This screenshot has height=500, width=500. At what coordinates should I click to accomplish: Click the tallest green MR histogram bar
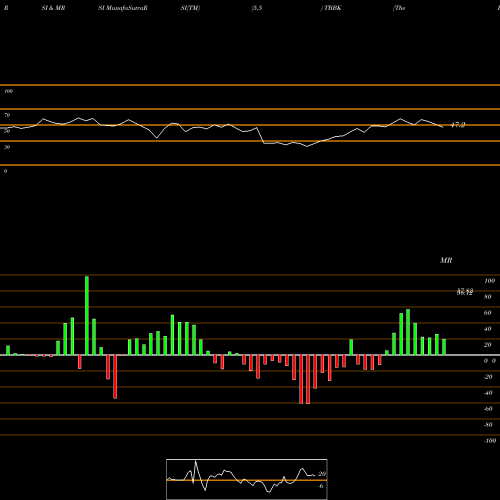click(87, 316)
